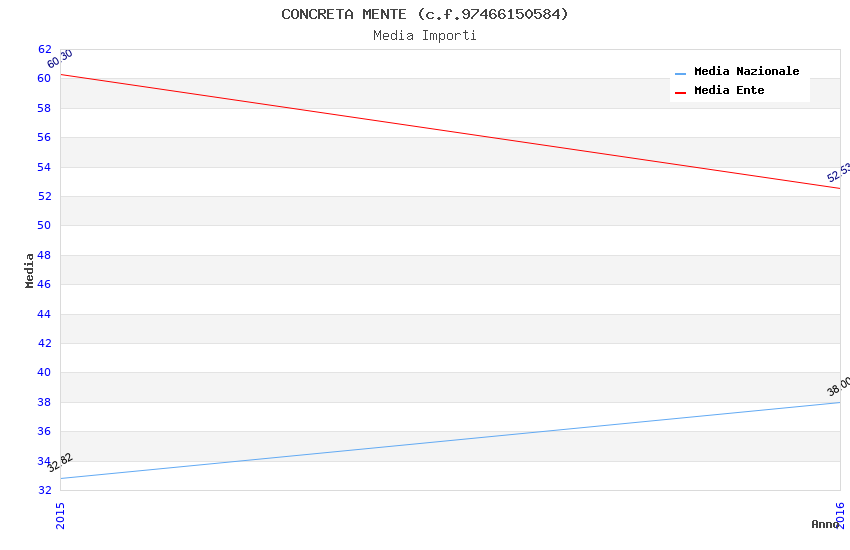This screenshot has height=550, width=850.
Task: Select the 52.53 data point label
Action: point(838,173)
